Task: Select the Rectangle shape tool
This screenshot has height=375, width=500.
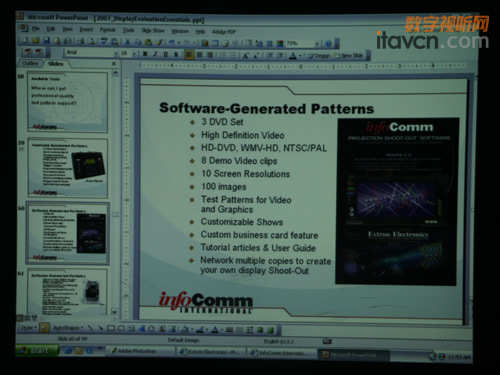Action: pyautogui.click(x=111, y=328)
